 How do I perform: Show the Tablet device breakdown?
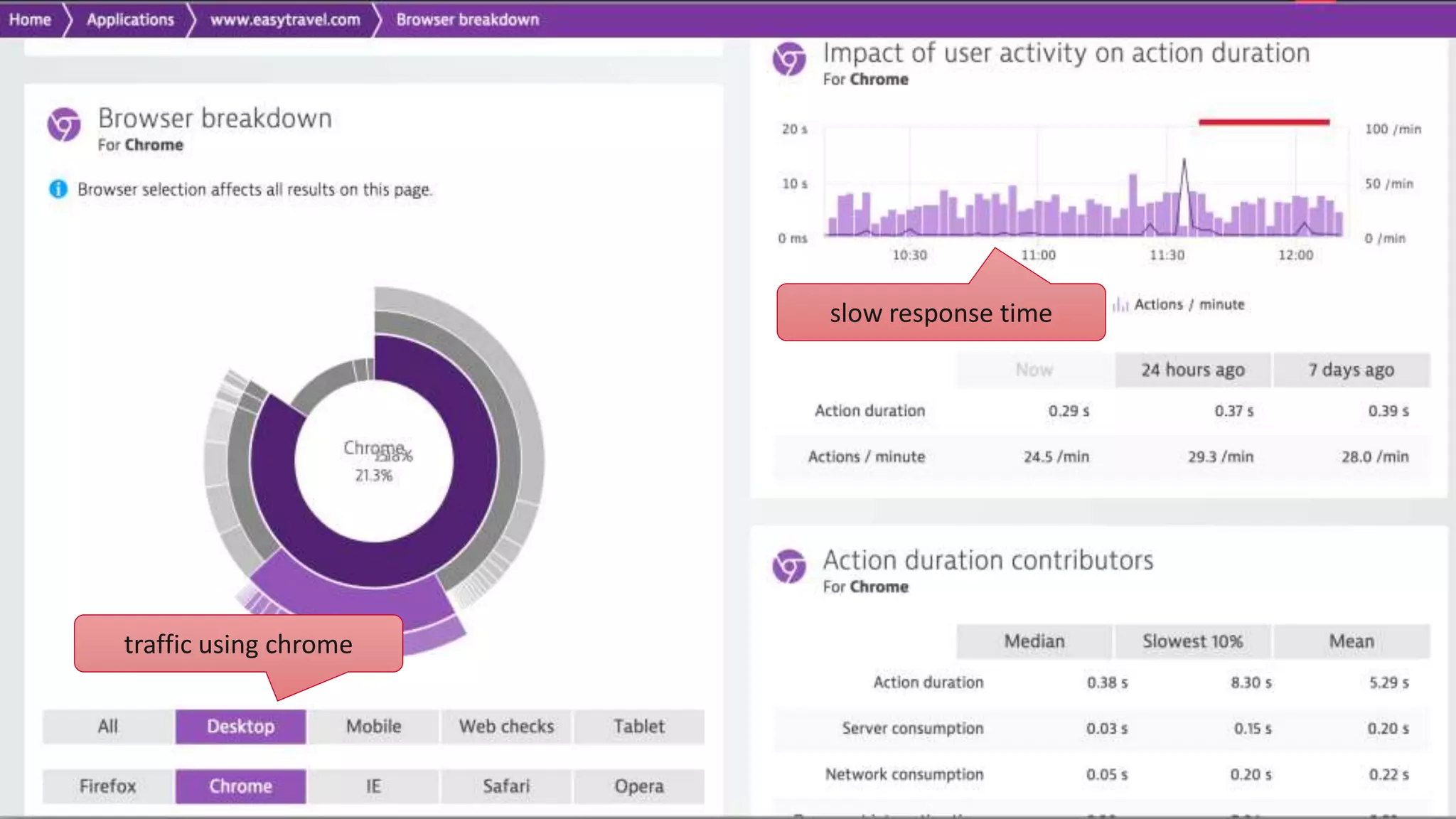pos(638,727)
